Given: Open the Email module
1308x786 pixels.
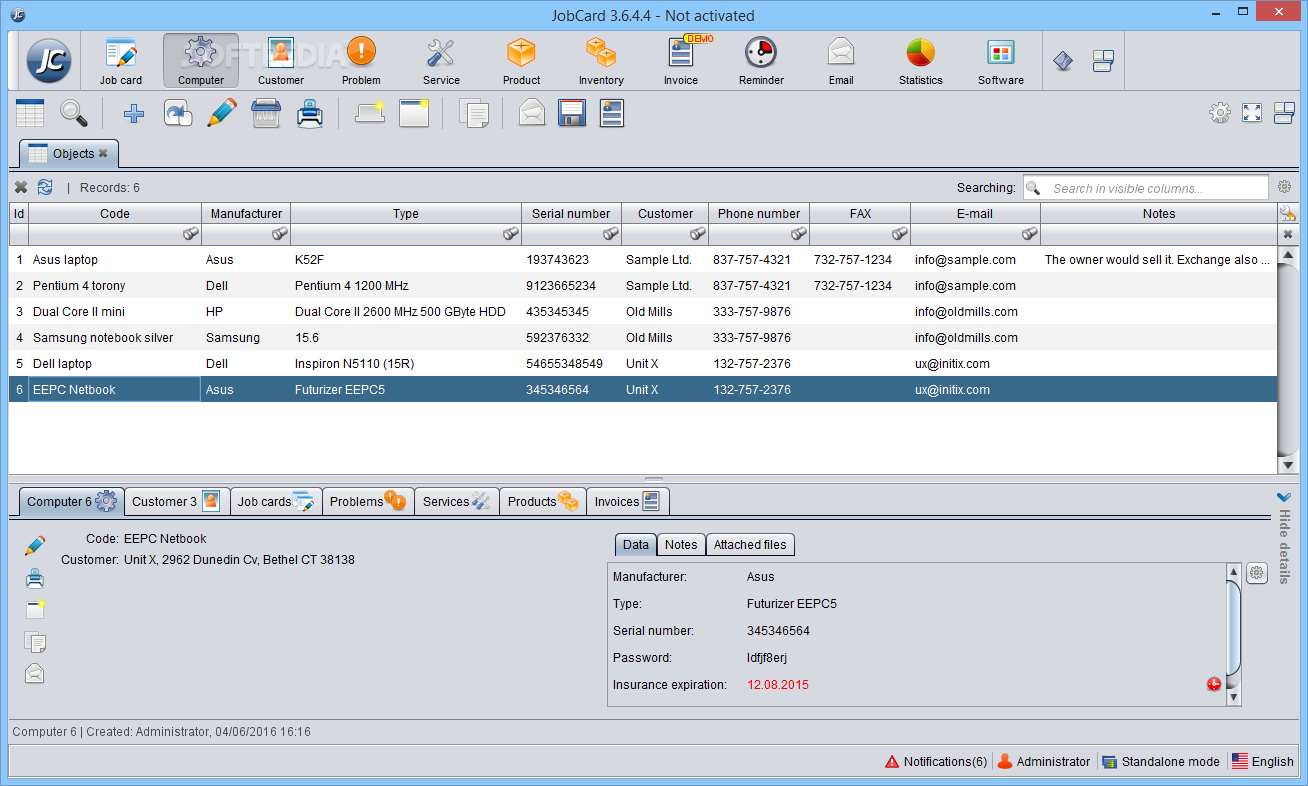Looking at the screenshot, I should pos(841,61).
